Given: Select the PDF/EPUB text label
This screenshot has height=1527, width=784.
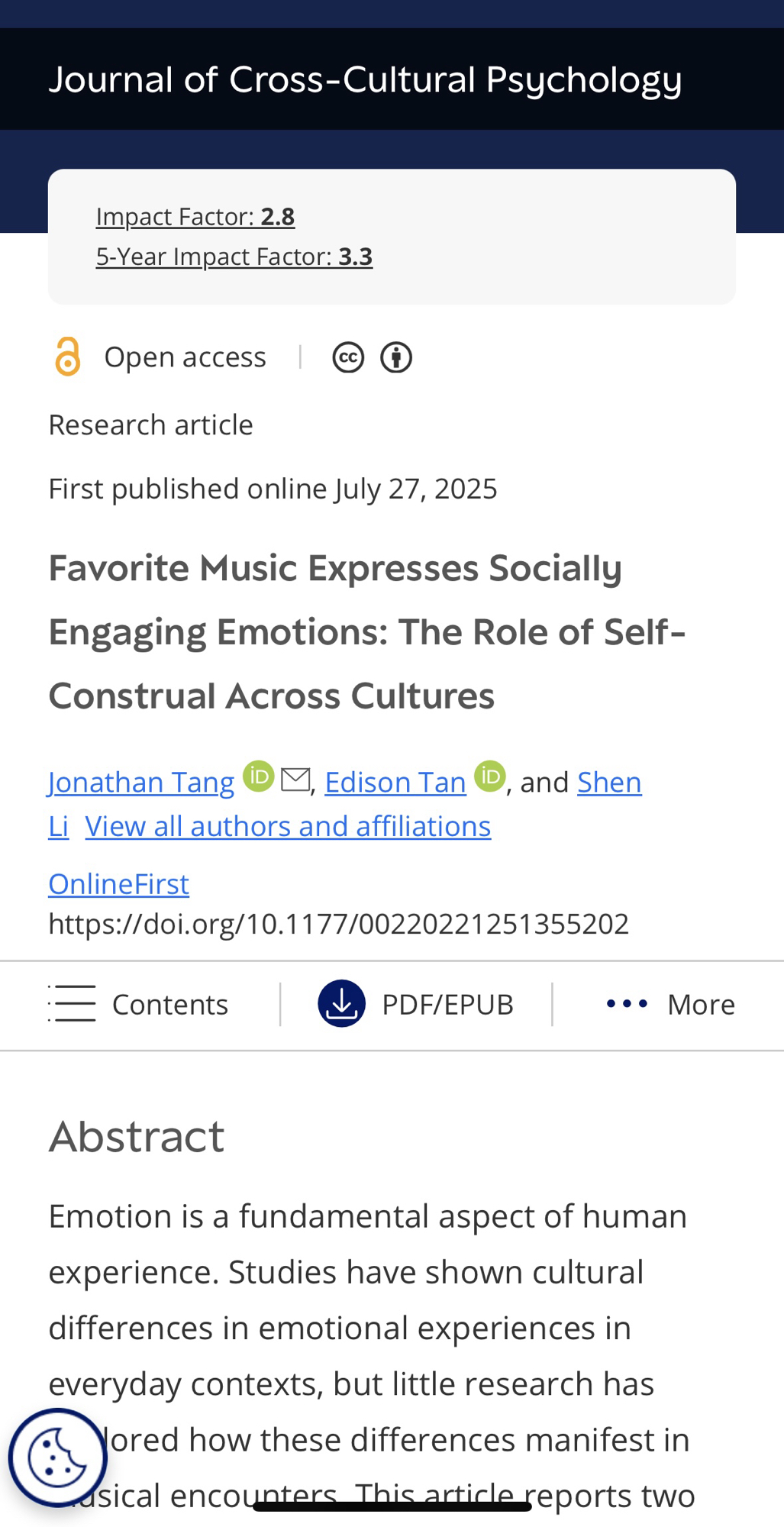Looking at the screenshot, I should [x=447, y=1004].
